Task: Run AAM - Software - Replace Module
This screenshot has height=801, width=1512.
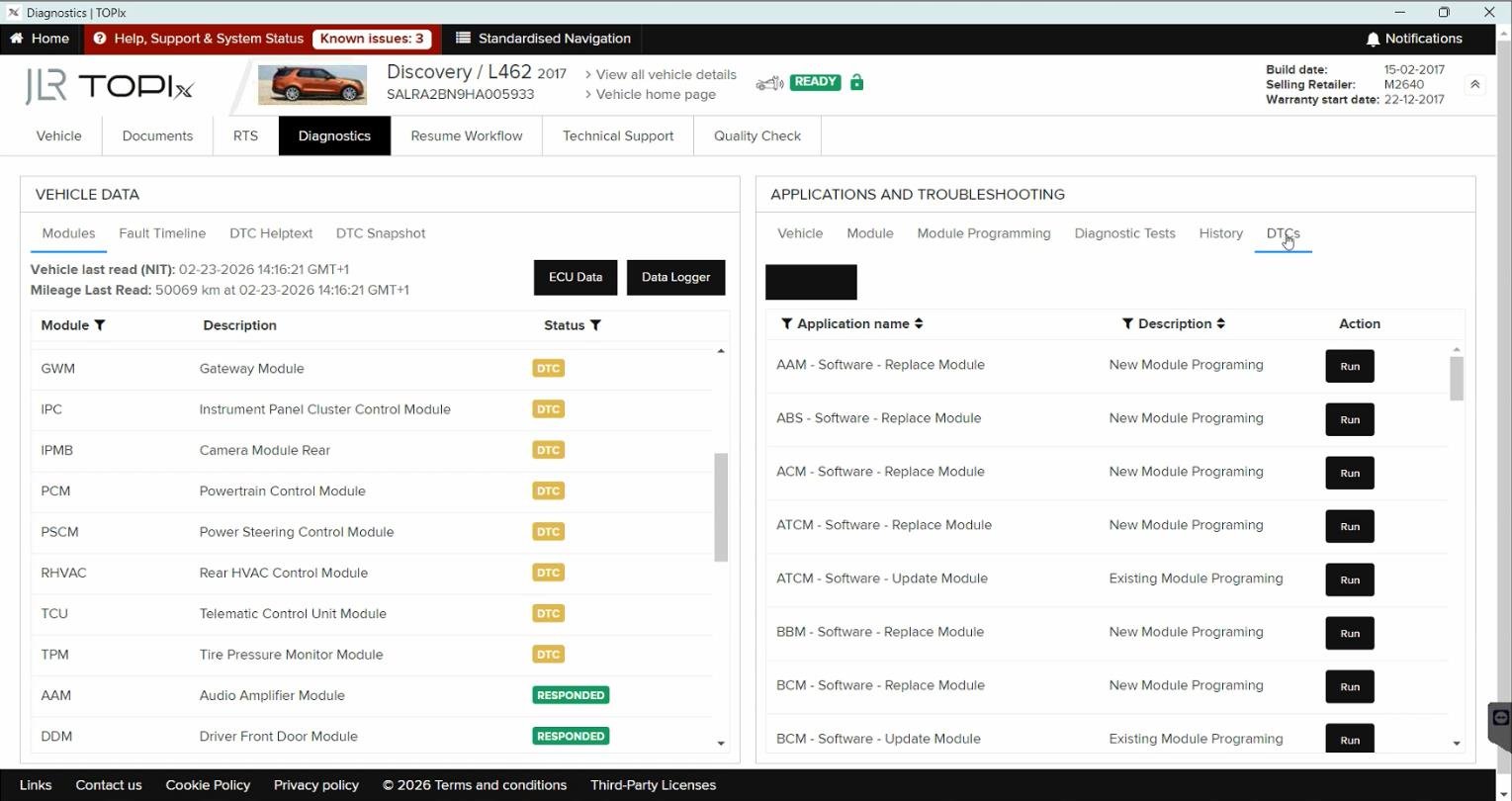Action: click(1350, 366)
